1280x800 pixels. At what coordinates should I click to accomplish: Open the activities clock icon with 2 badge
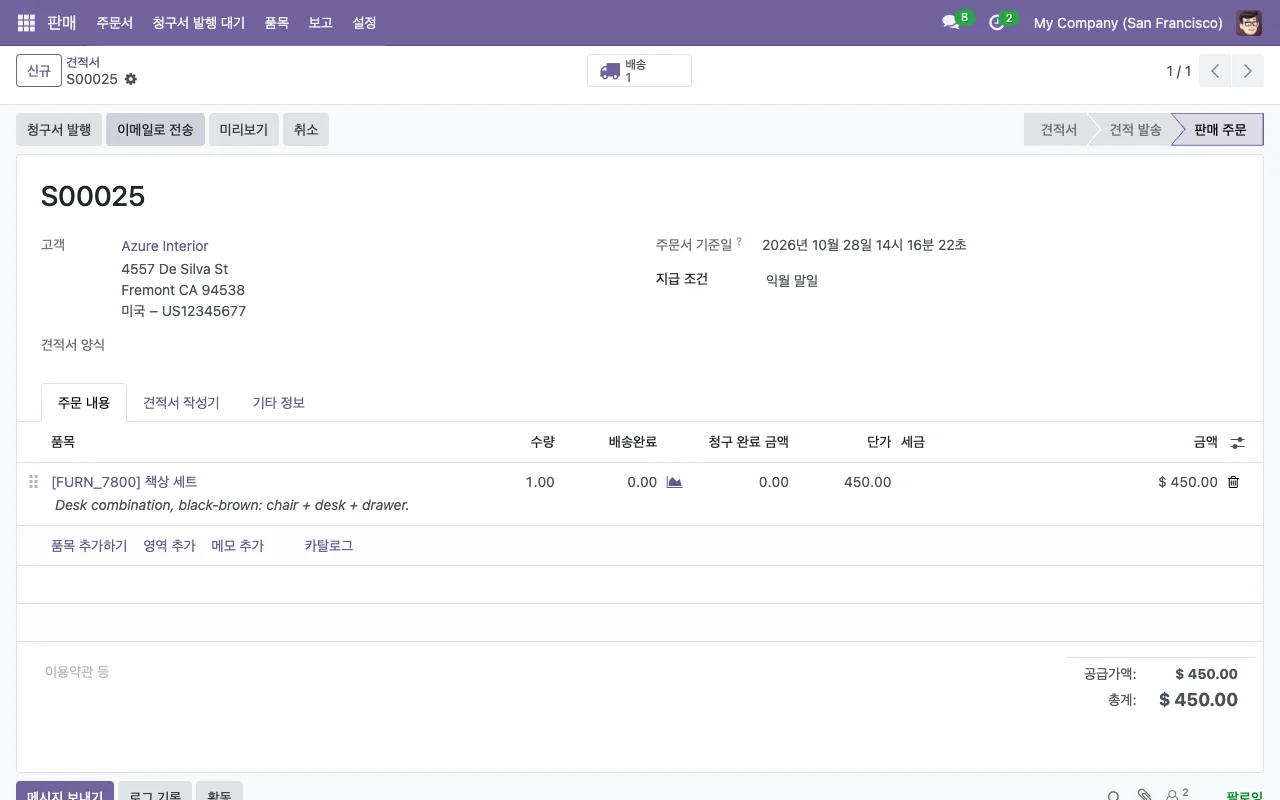pyautogui.click(x=996, y=22)
